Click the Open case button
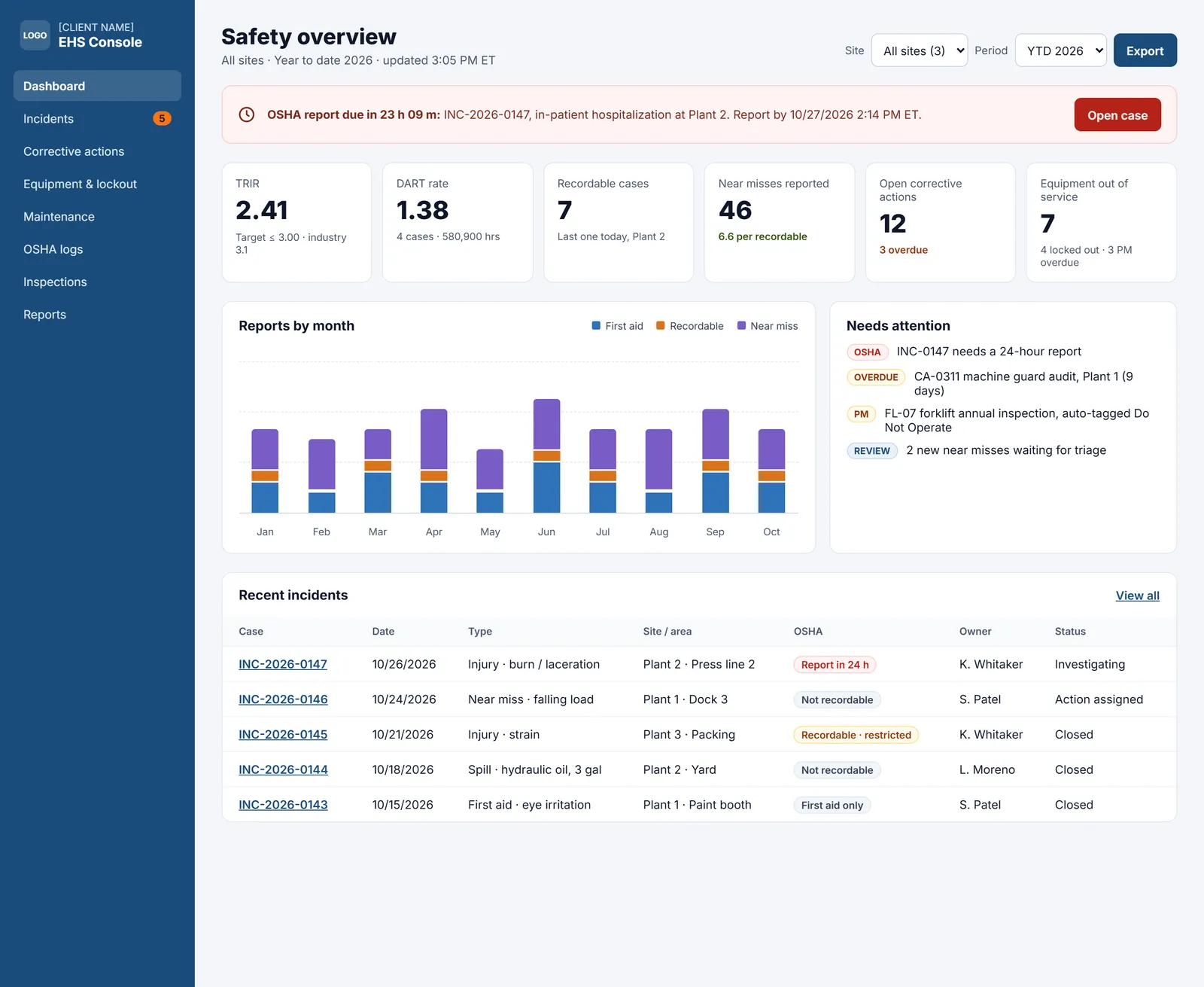This screenshot has height=987, width=1204. click(1117, 115)
